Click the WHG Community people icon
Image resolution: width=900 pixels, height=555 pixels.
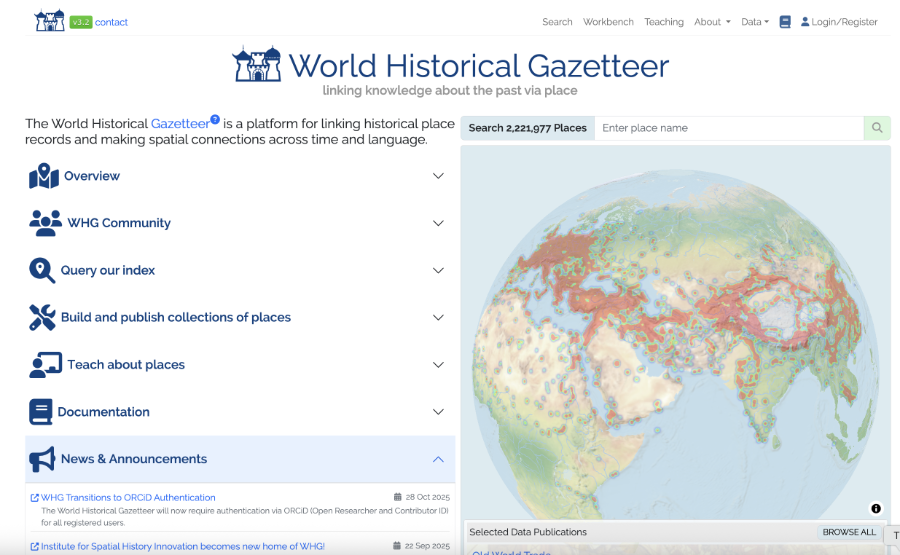coord(45,223)
